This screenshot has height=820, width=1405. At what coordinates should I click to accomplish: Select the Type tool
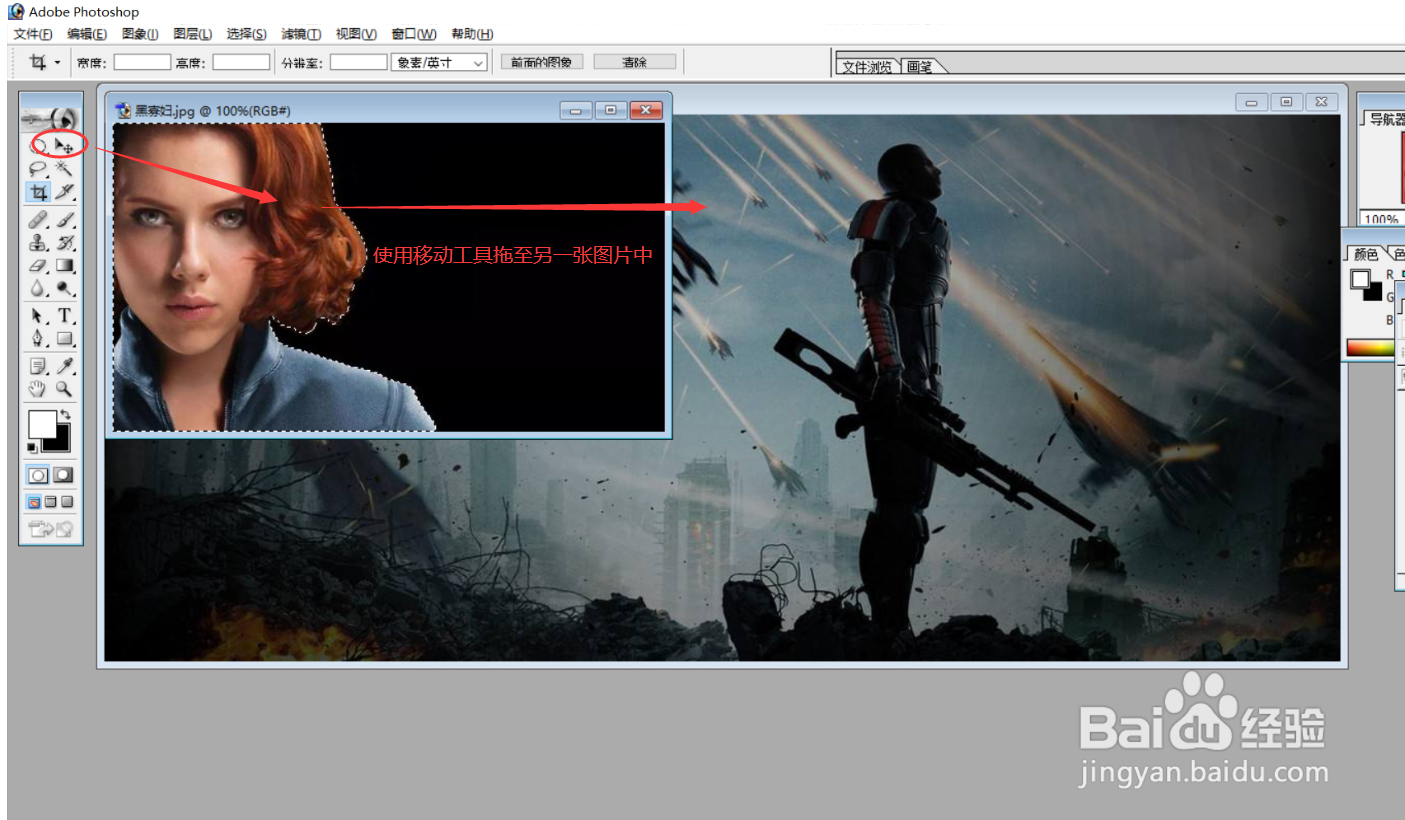[65, 316]
